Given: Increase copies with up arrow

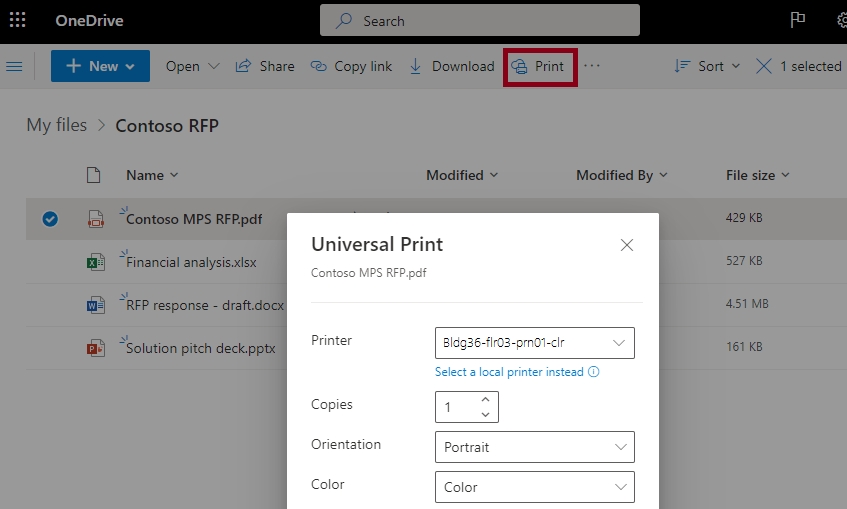Looking at the screenshot, I should click(486, 399).
